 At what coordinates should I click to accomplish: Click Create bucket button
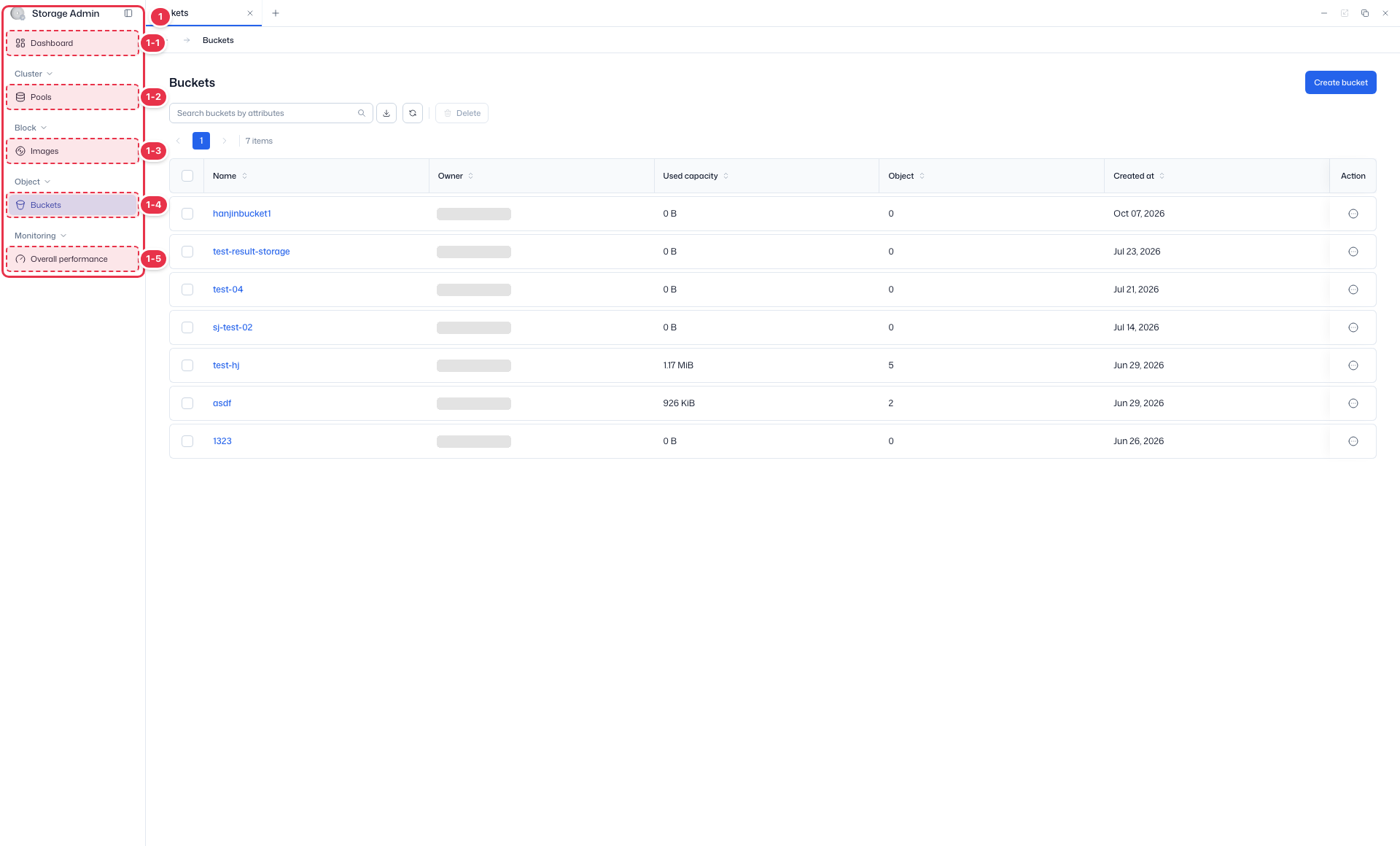[1340, 82]
